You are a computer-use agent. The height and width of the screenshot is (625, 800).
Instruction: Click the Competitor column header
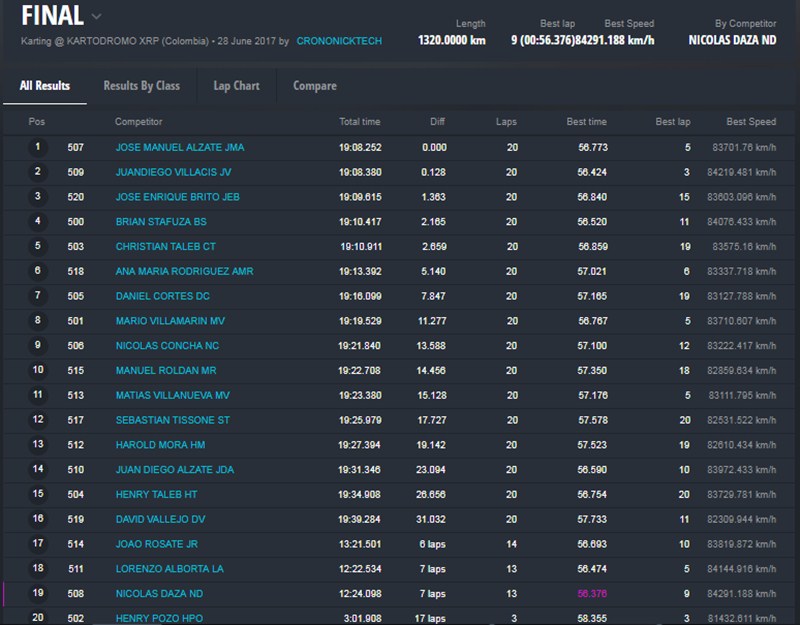coord(138,122)
